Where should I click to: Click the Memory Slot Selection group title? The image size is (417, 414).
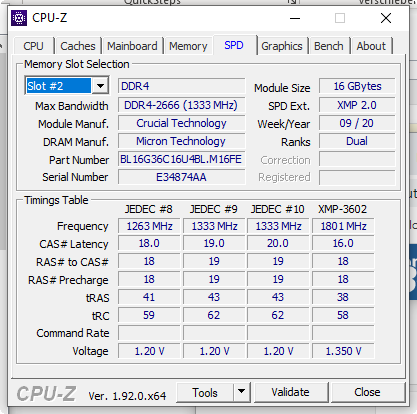(x=77, y=64)
